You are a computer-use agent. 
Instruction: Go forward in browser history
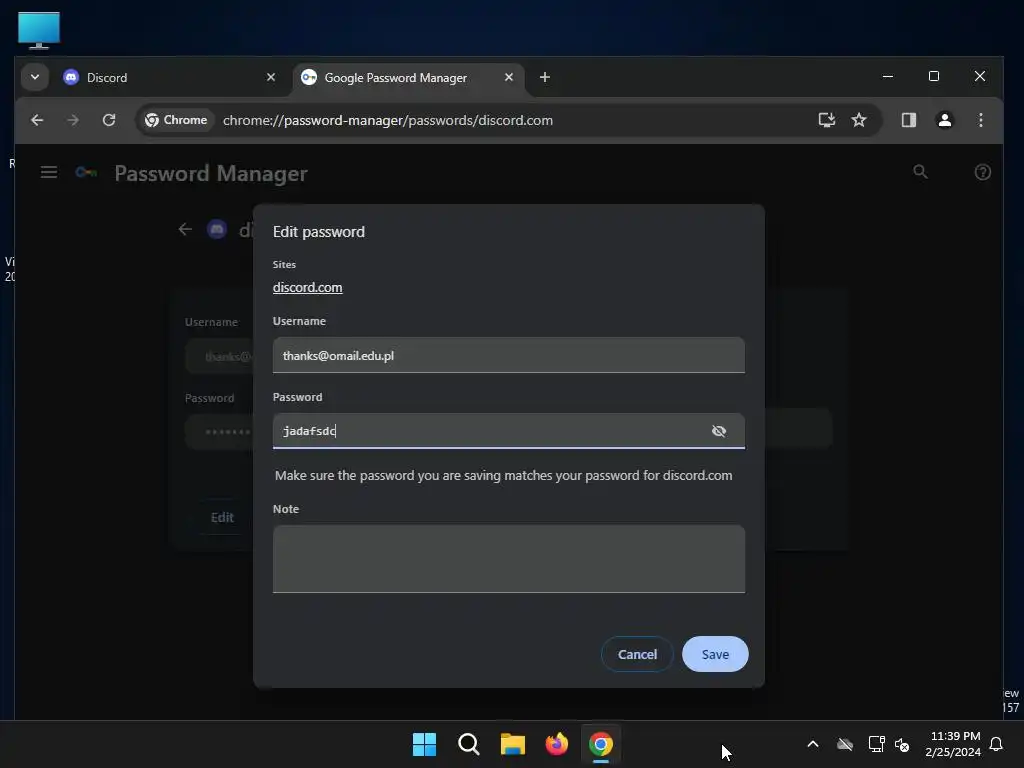(73, 120)
